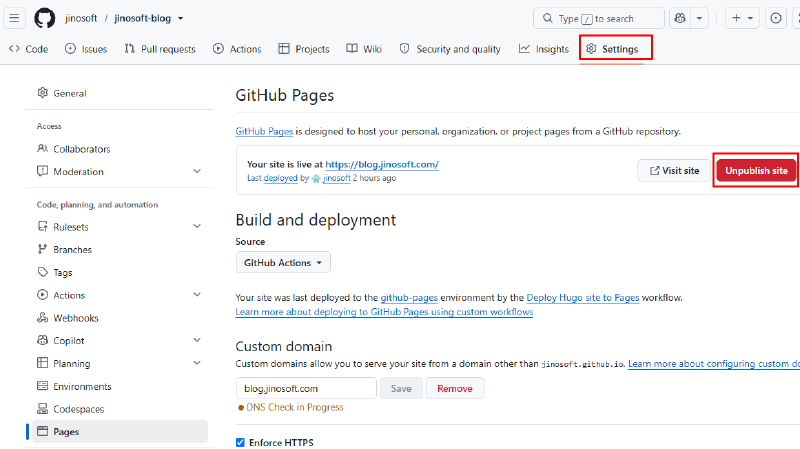Click the Branches git icon in sidebar
Image resolution: width=800 pixels, height=449 pixels.
(42, 249)
